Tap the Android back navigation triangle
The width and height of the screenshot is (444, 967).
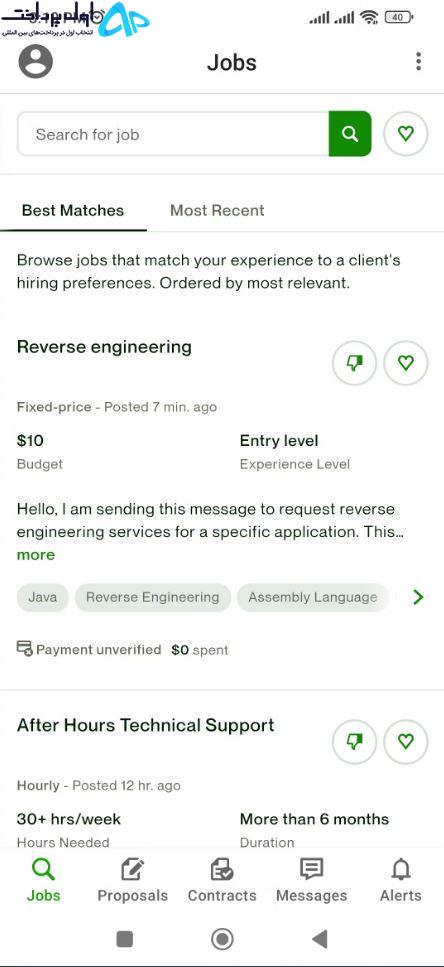(x=319, y=939)
